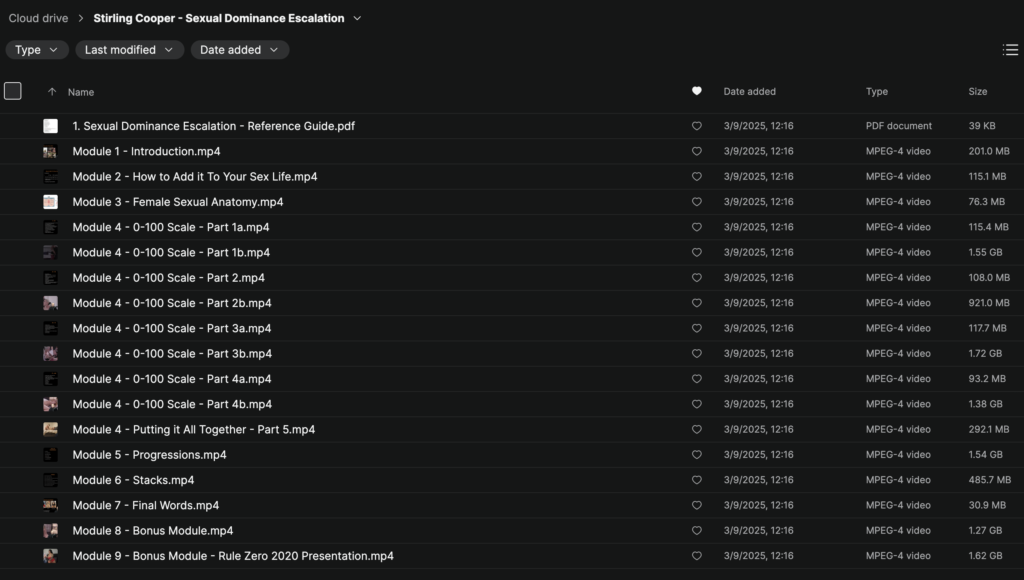Open the Date added filter menu
1024x580 pixels.
239,49
